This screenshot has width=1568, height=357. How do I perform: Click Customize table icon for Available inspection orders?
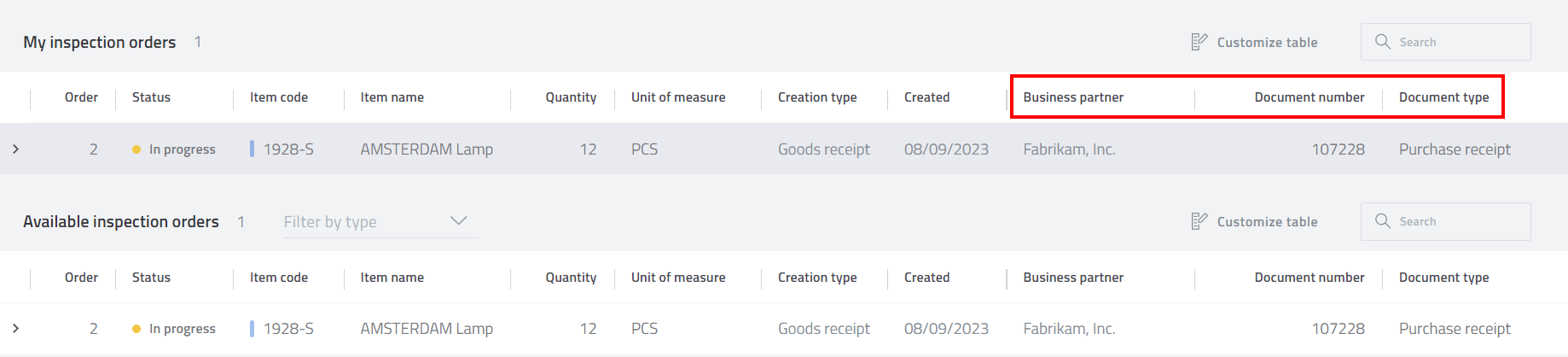[1199, 221]
